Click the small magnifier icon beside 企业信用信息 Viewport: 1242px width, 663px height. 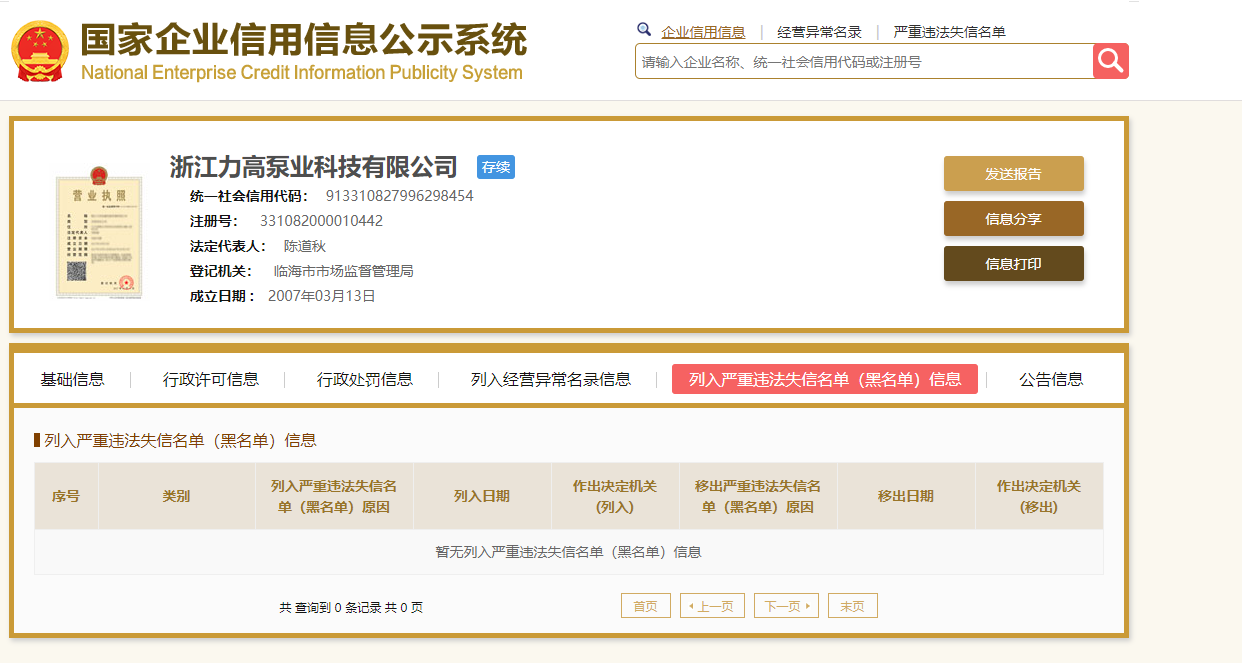point(644,30)
